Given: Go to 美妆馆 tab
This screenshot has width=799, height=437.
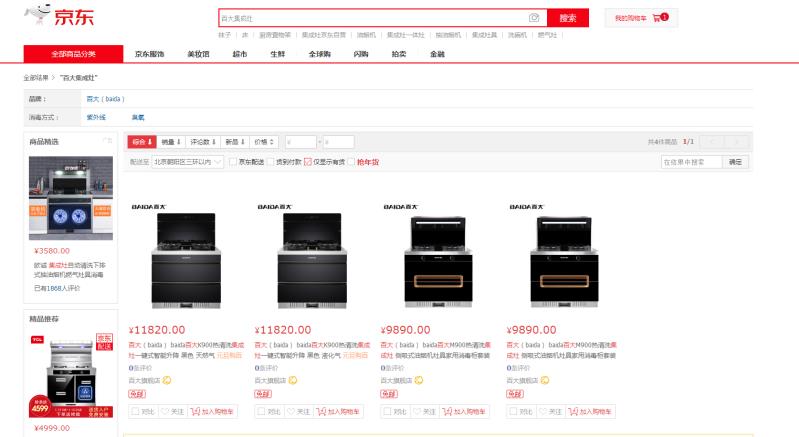Looking at the screenshot, I should pyautogui.click(x=198, y=54).
